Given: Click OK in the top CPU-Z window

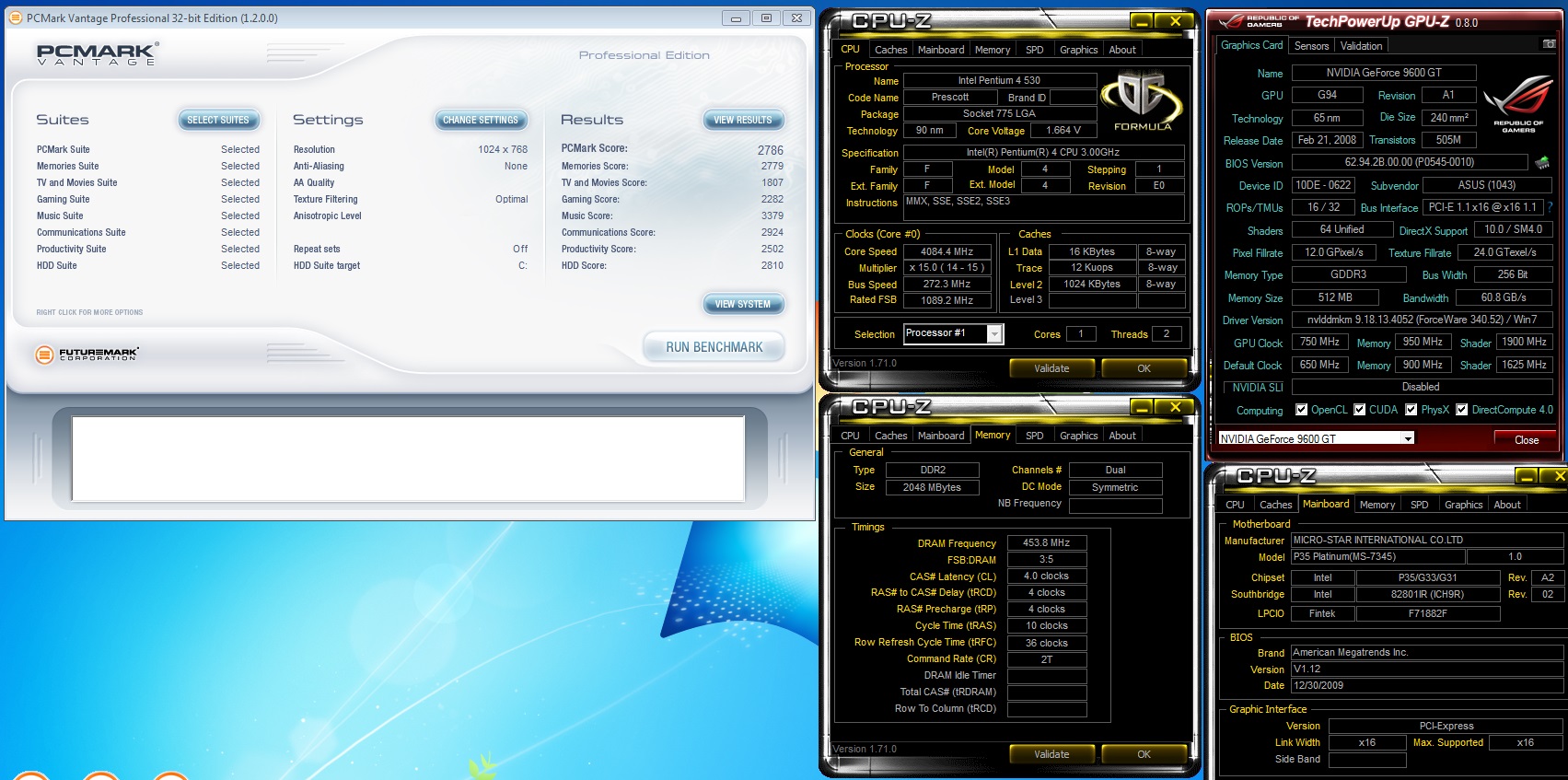Looking at the screenshot, I should [1144, 368].
